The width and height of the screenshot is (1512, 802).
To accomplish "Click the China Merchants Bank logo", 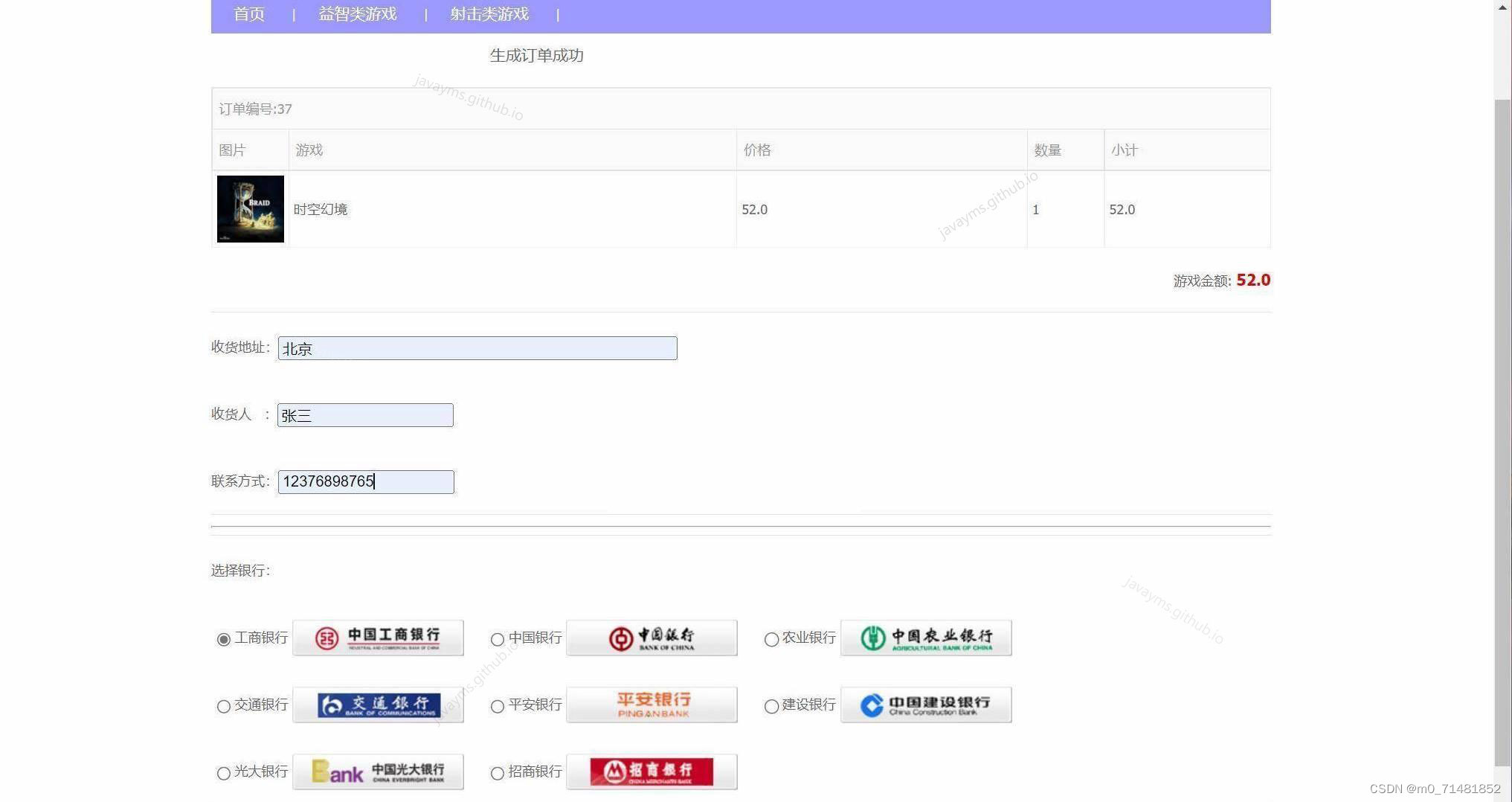I will [x=652, y=771].
